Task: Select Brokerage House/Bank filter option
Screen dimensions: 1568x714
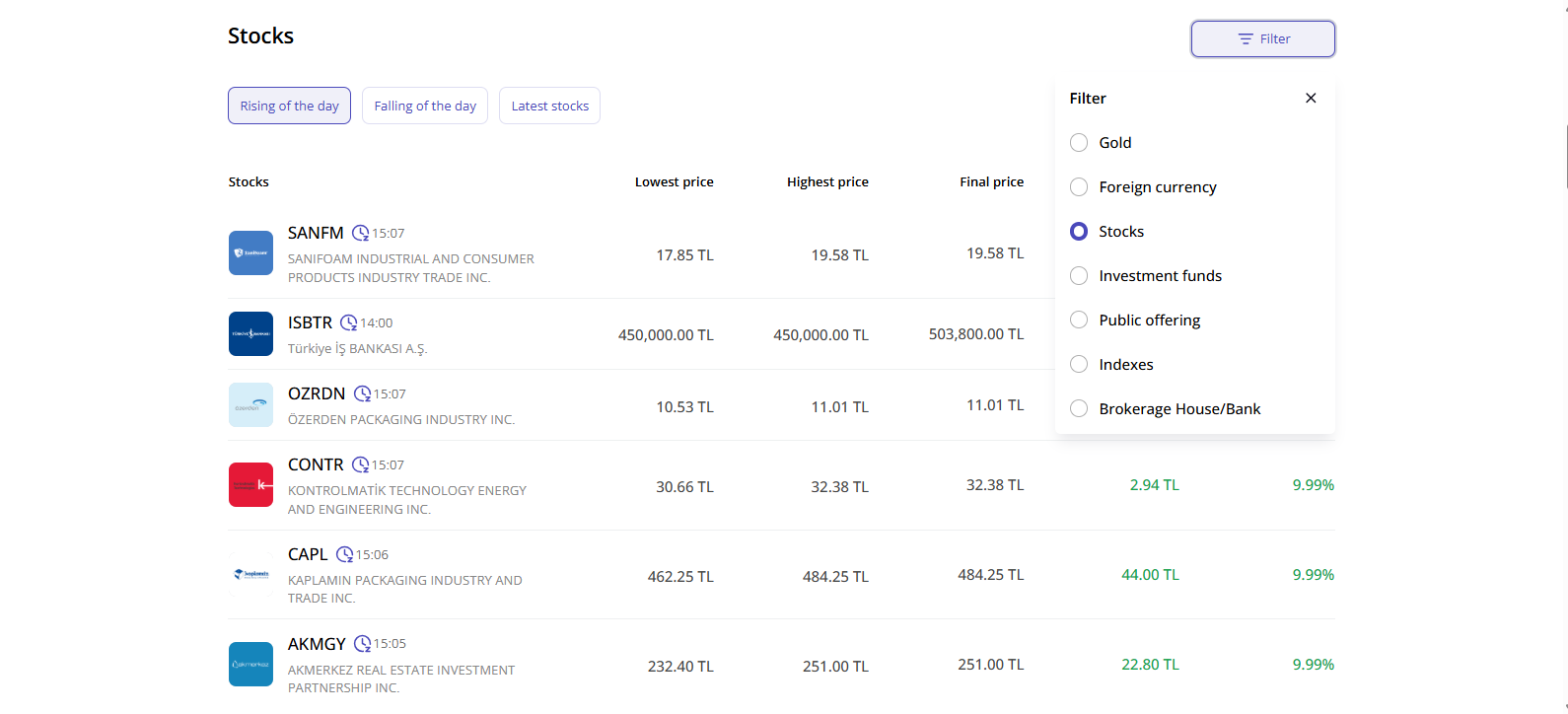Action: point(1079,409)
